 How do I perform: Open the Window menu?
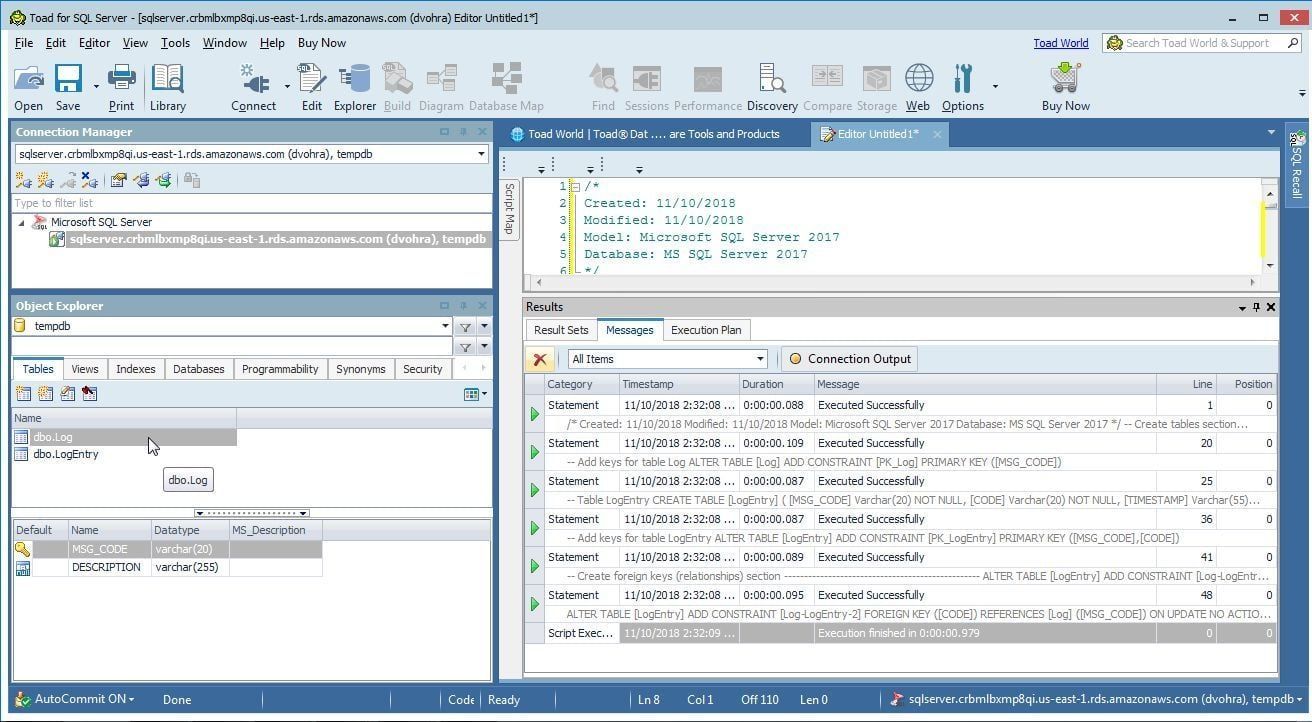(224, 43)
